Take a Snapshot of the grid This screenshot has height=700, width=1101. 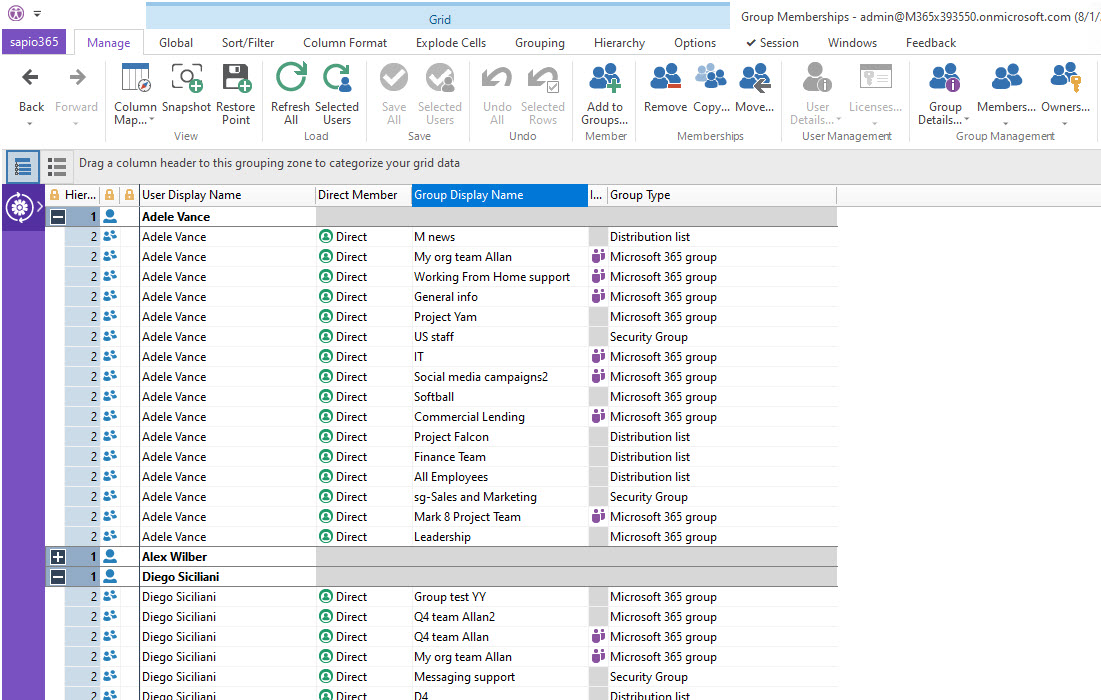pos(186,79)
